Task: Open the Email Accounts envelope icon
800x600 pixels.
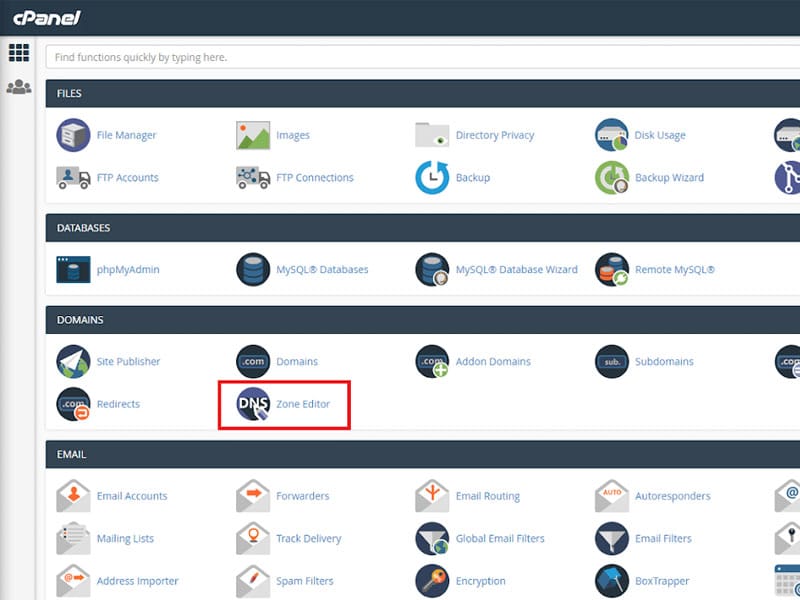Action: click(x=73, y=496)
